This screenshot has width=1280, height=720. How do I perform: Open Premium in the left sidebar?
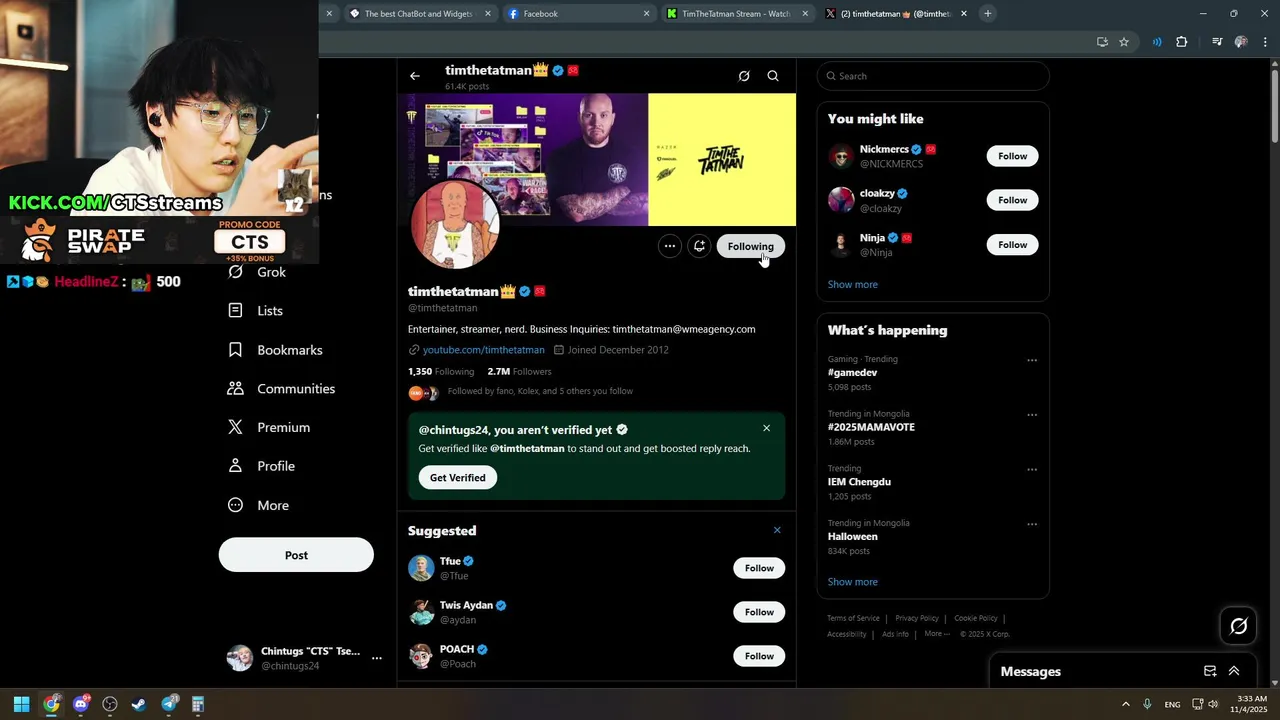click(269, 427)
